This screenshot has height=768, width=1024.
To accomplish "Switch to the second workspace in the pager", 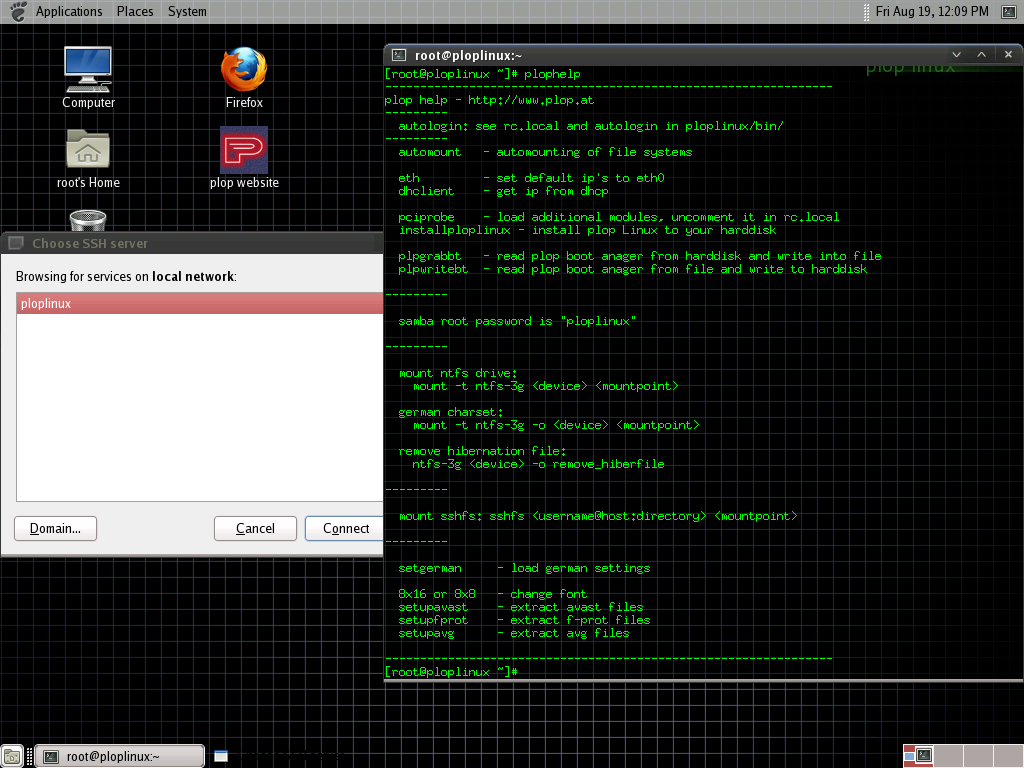I will point(949,756).
